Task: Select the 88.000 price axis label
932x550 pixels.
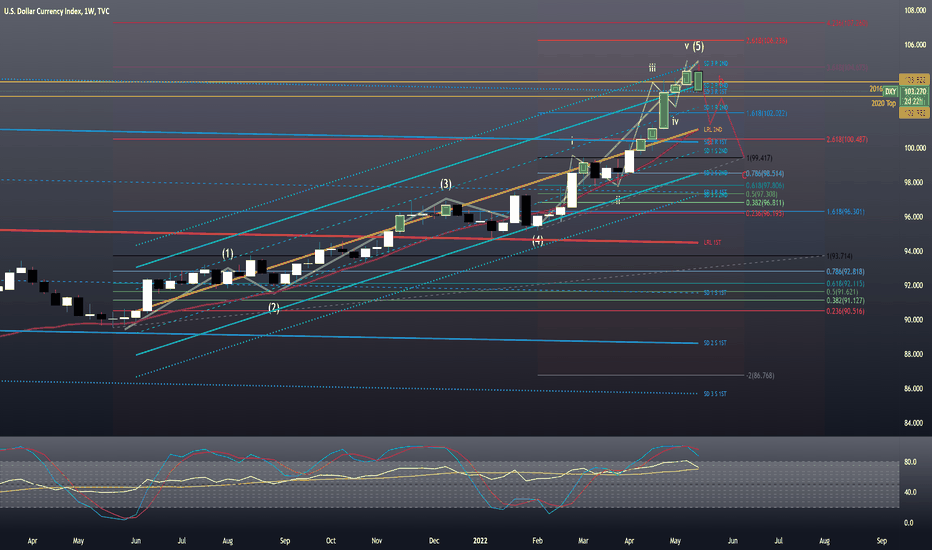Action: [915, 354]
